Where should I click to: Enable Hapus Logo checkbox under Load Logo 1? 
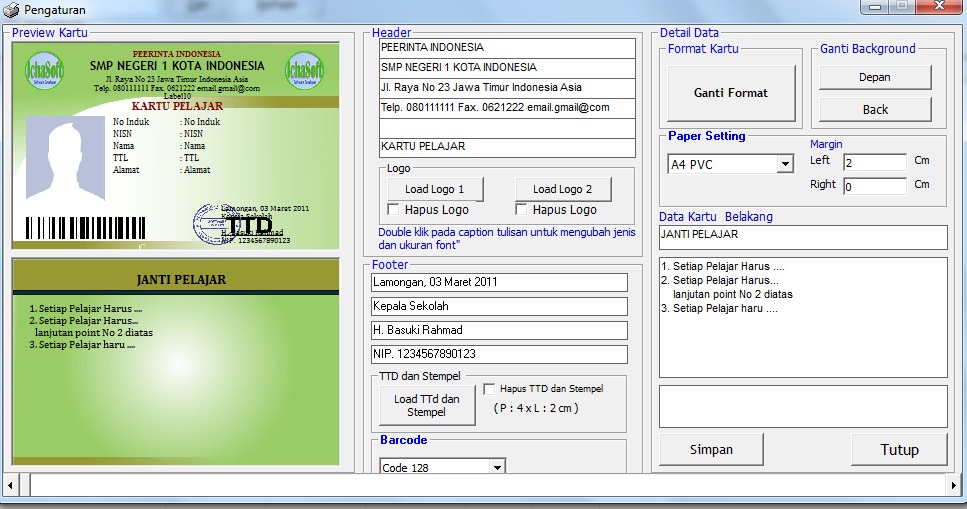(x=394, y=210)
